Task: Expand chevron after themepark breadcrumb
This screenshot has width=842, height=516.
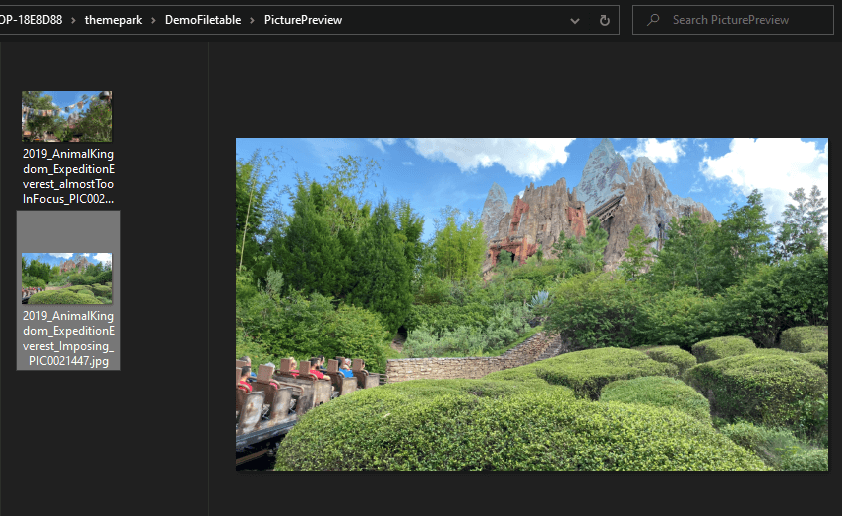Action: pos(154,20)
